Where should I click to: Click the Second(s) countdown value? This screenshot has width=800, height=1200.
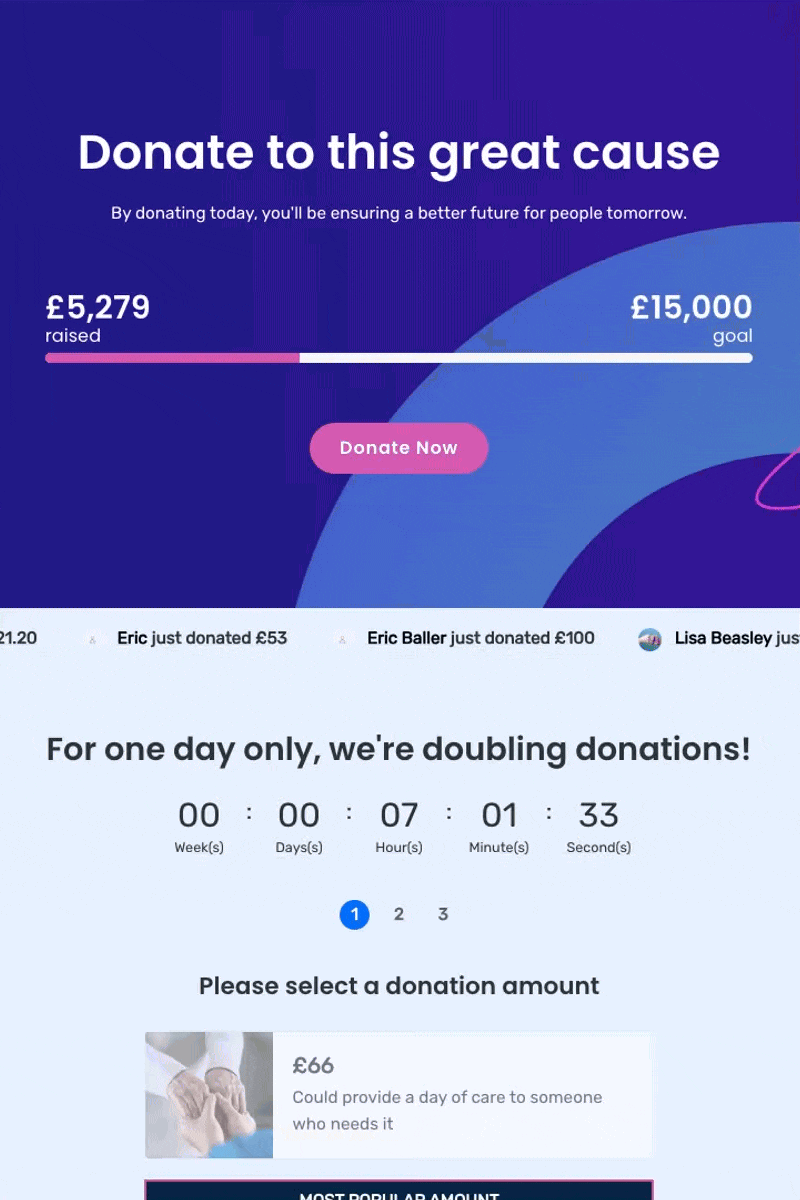click(x=599, y=816)
